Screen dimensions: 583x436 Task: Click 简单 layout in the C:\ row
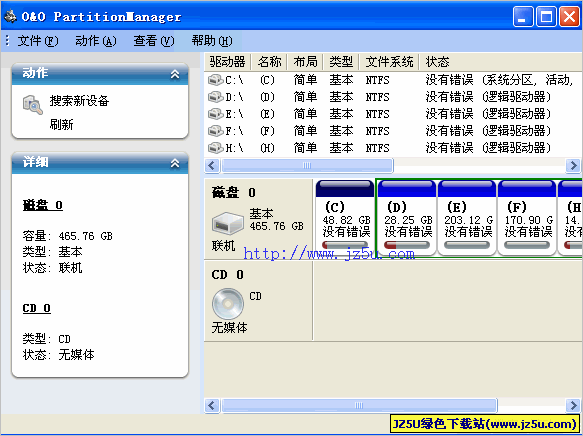tap(305, 80)
